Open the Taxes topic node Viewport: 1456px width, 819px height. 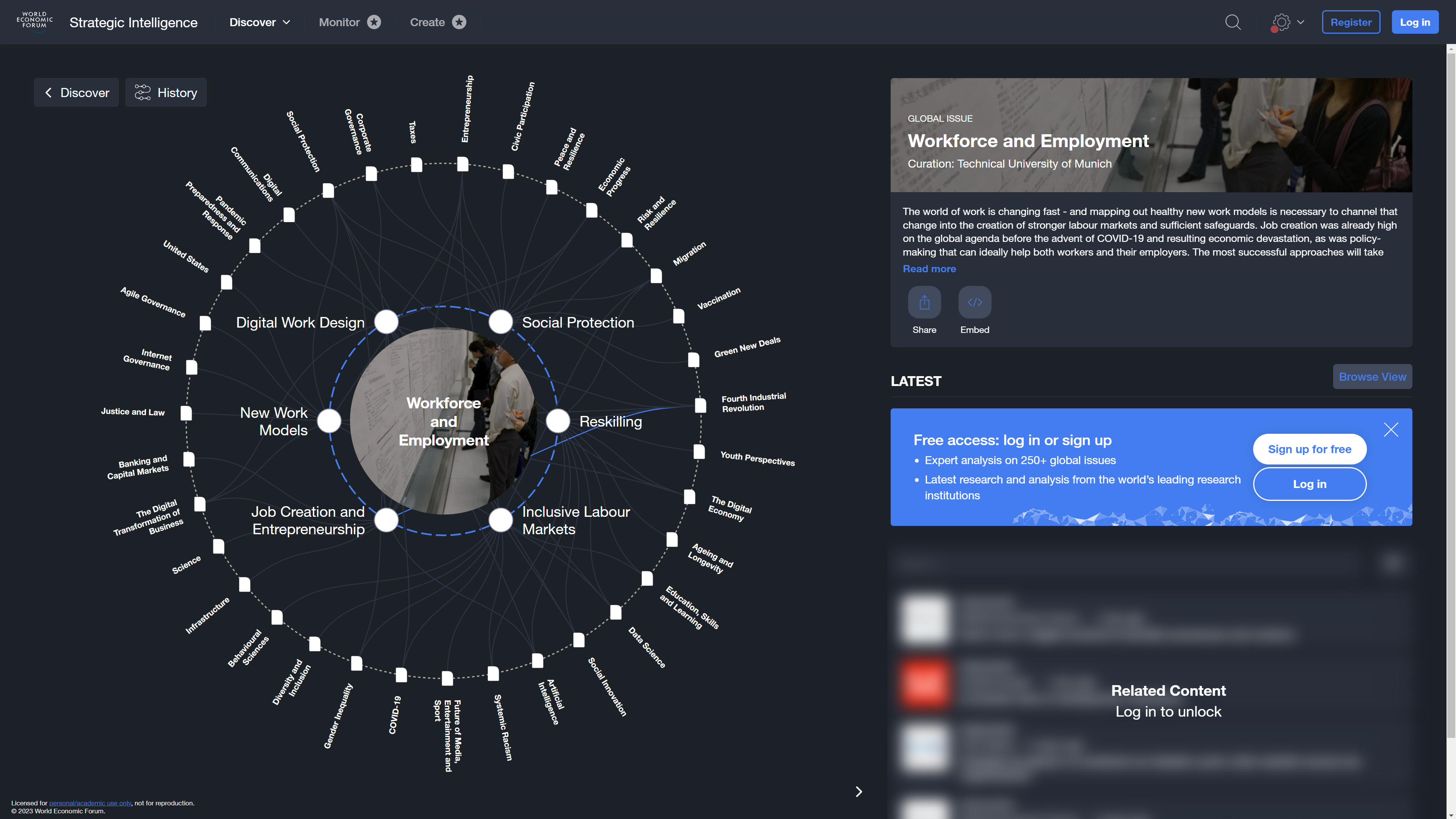tap(417, 165)
